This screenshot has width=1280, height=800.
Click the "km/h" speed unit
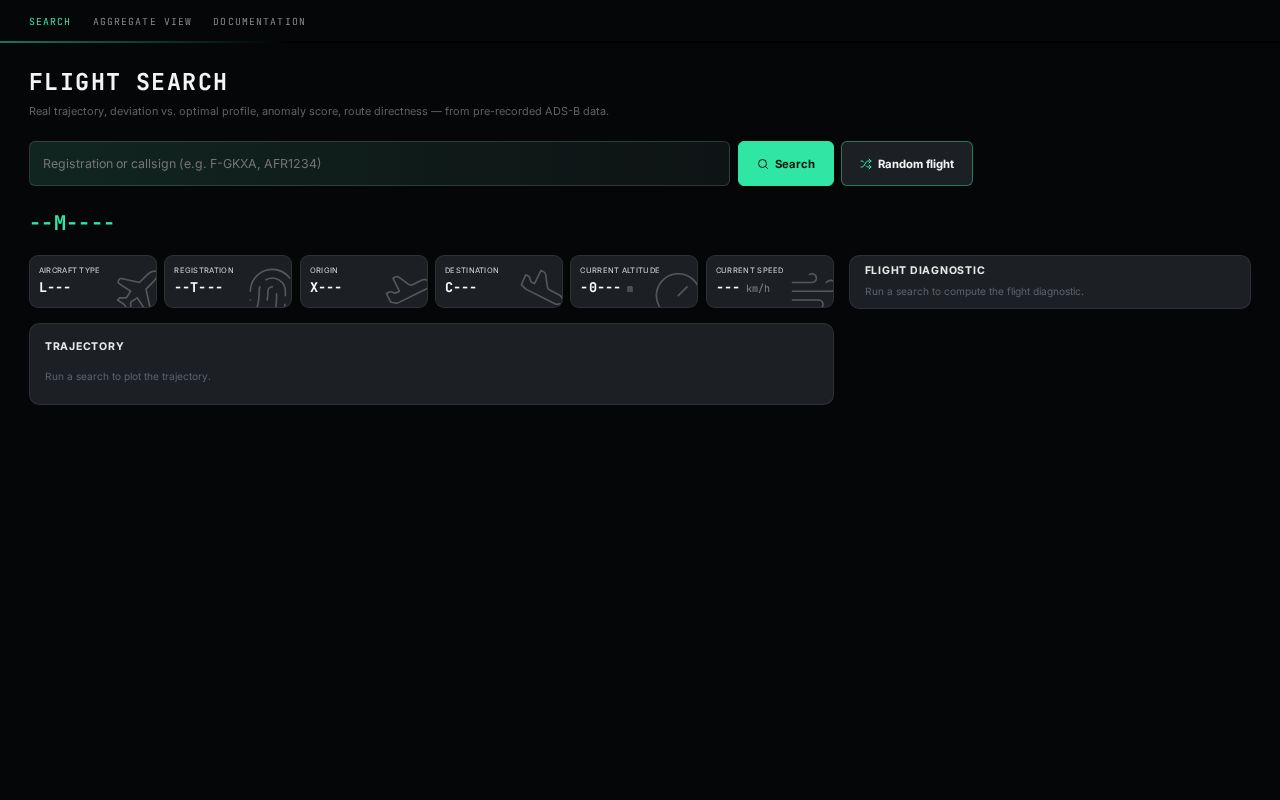point(758,289)
